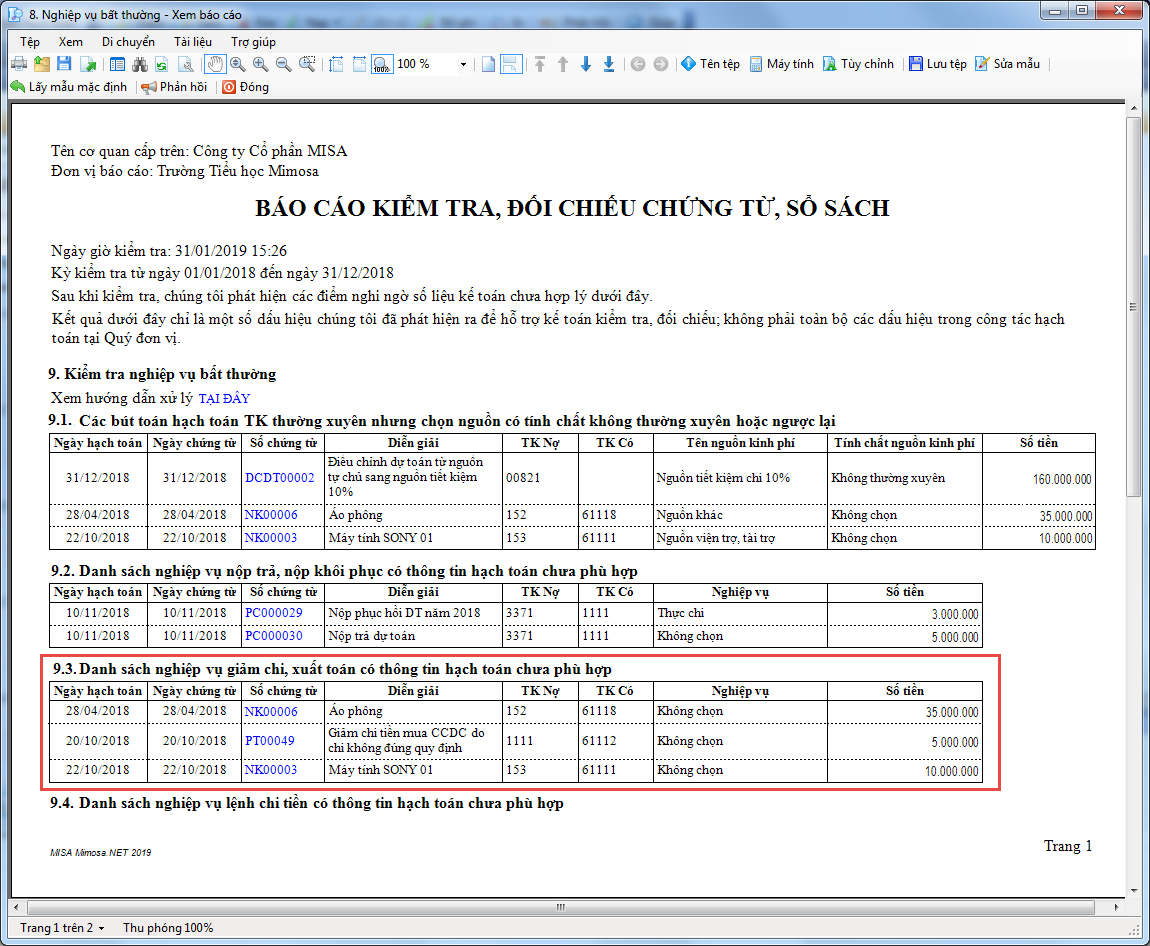This screenshot has width=1150, height=946.
Task: Select the Hand pan tool
Action: pos(214,65)
